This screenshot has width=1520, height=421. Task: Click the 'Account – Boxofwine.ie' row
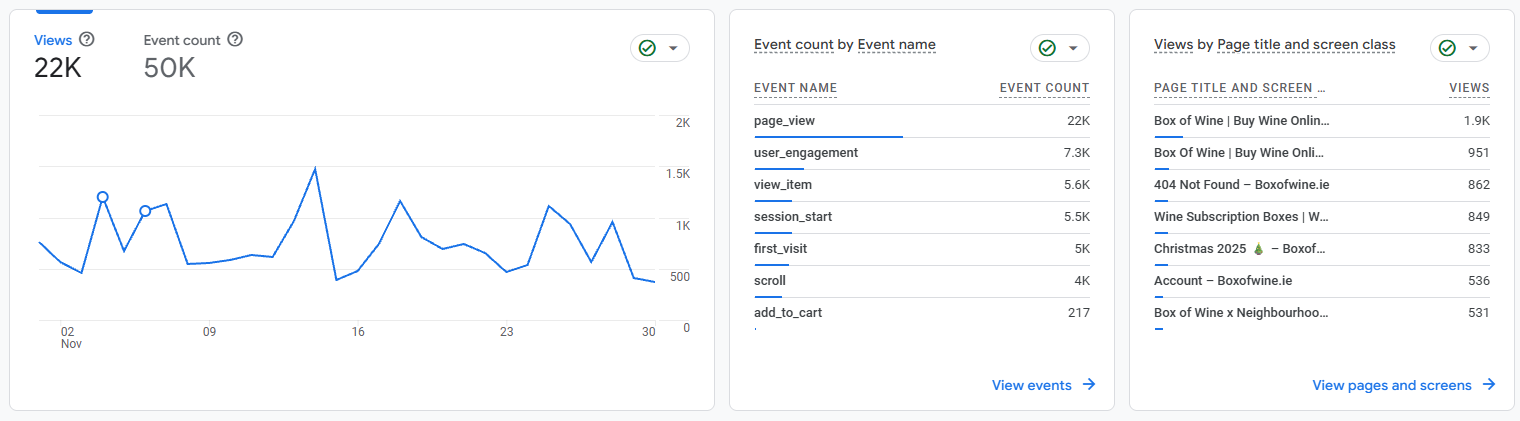[x=1322, y=281]
